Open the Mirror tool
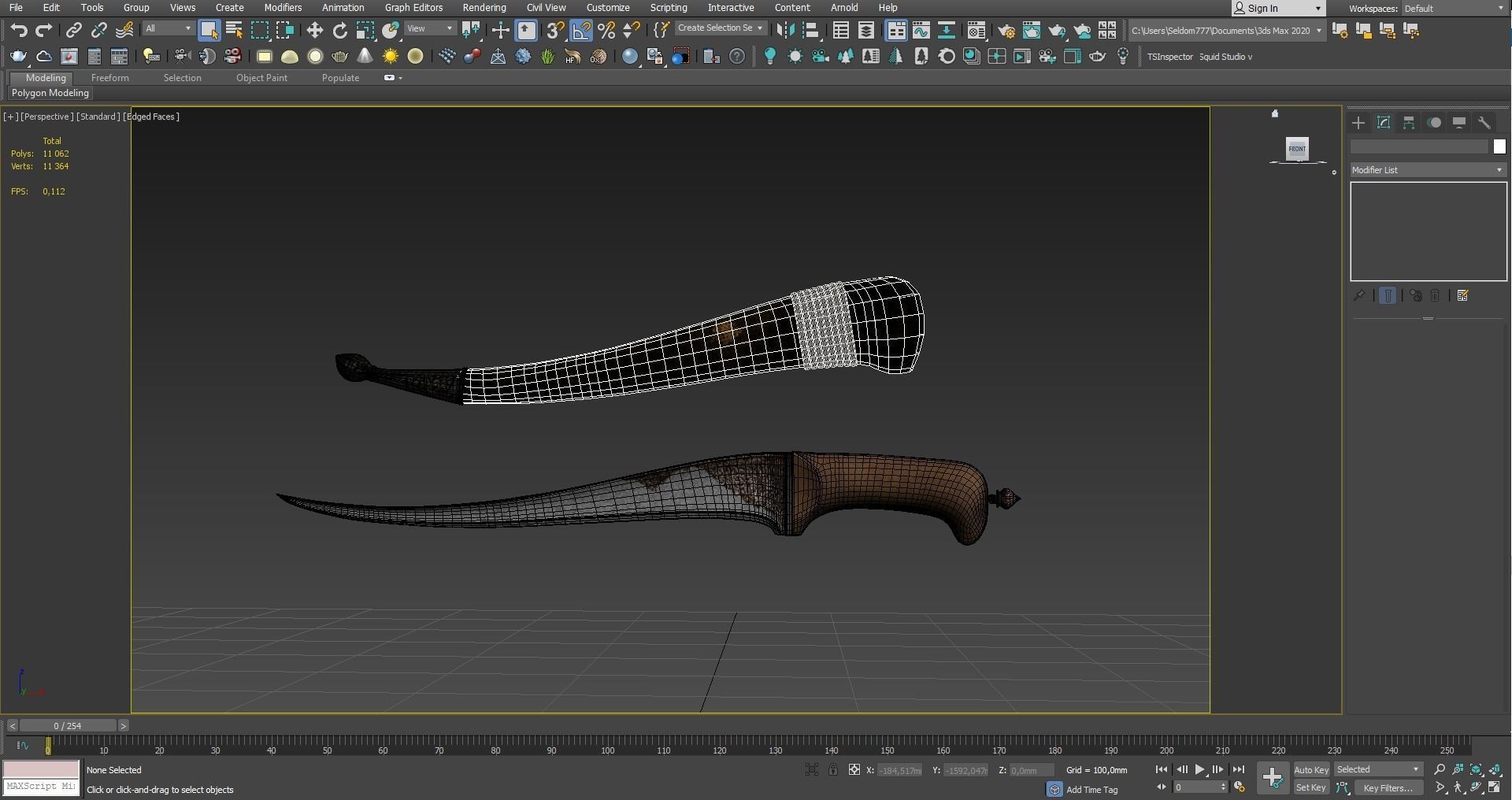Image resolution: width=1512 pixels, height=800 pixels. [784, 31]
